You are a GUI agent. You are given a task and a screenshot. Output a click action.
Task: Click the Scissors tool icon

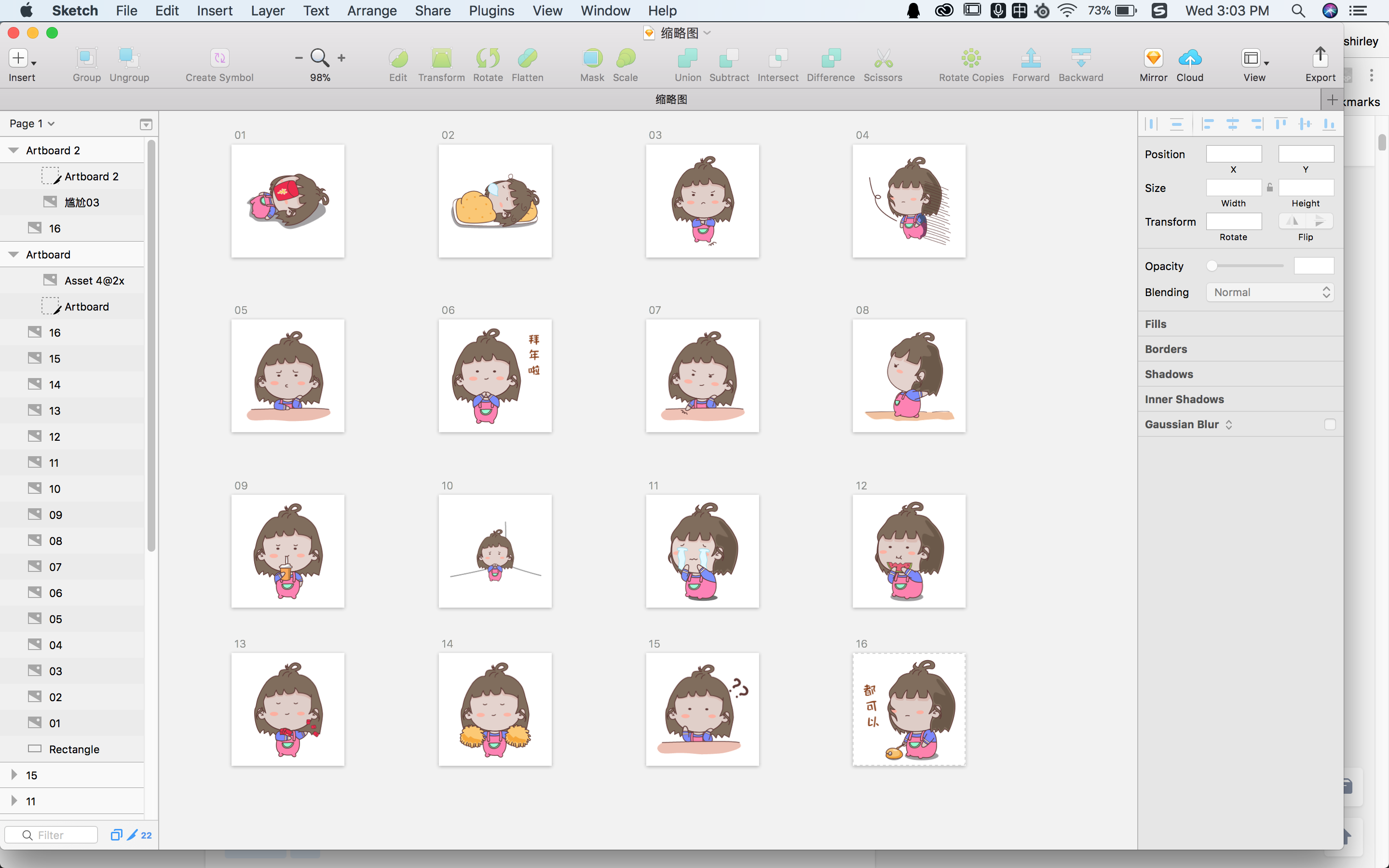(883, 58)
